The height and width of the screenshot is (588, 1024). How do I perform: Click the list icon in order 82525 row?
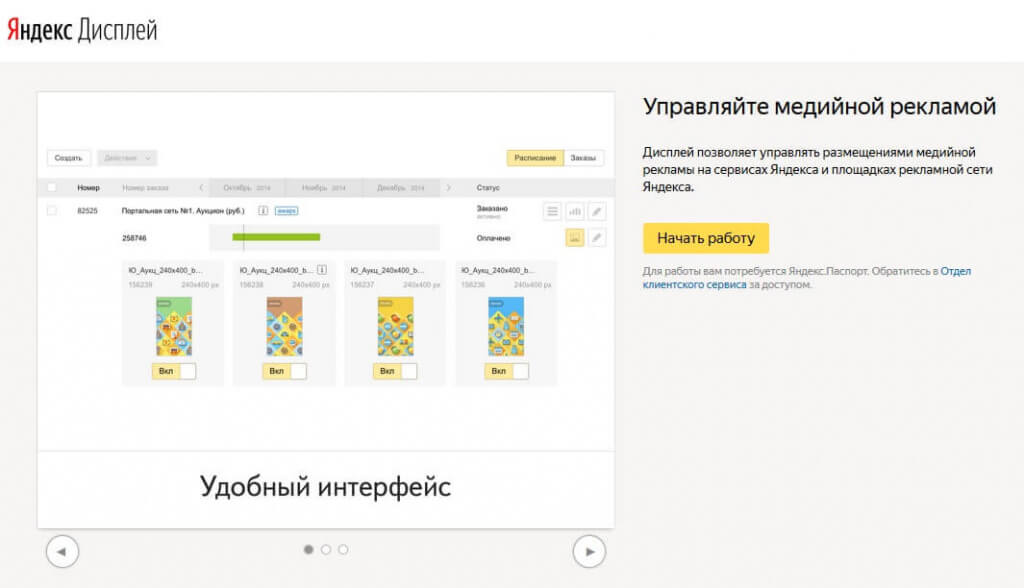tap(552, 211)
